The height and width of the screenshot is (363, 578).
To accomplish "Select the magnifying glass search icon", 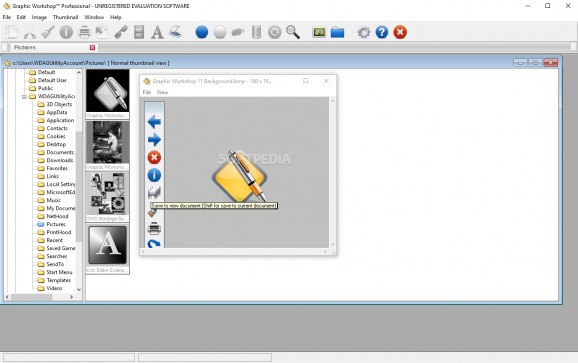I will (293, 32).
